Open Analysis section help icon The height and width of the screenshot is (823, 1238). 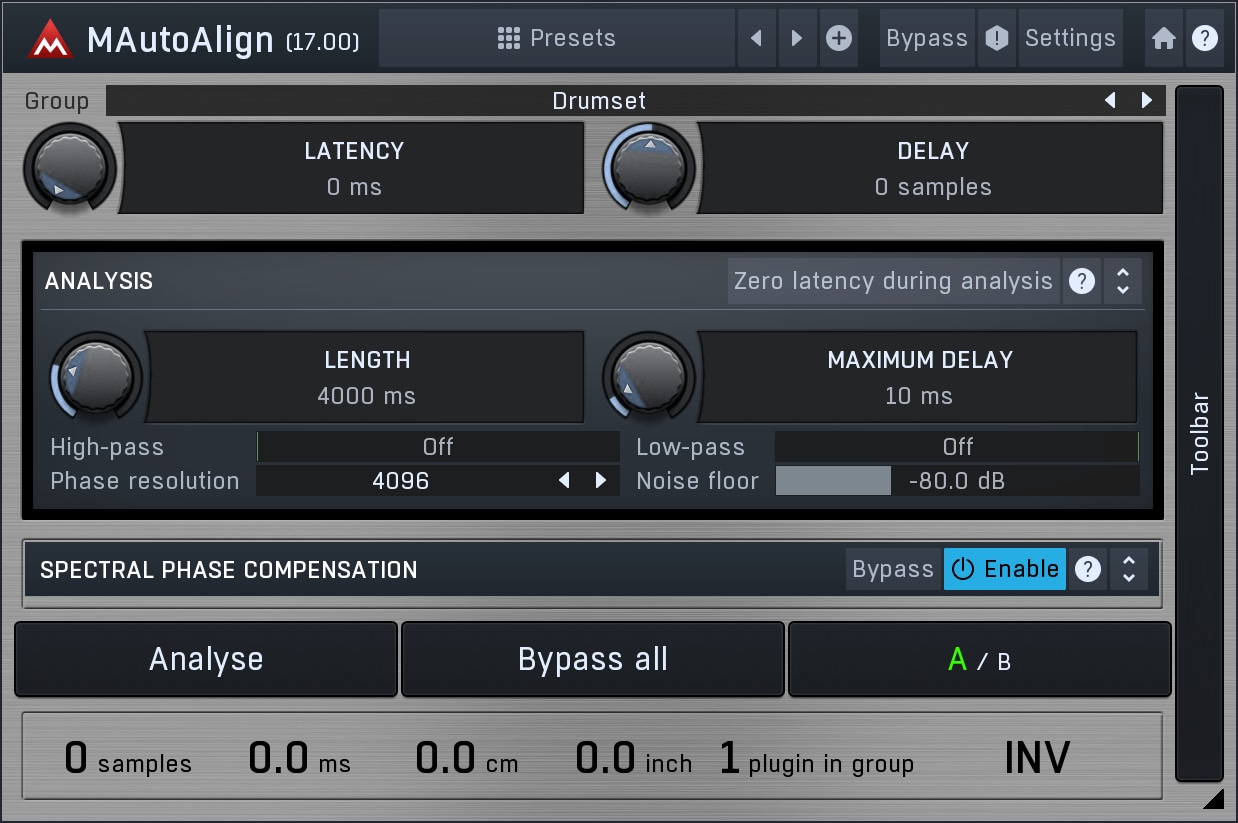[1081, 282]
